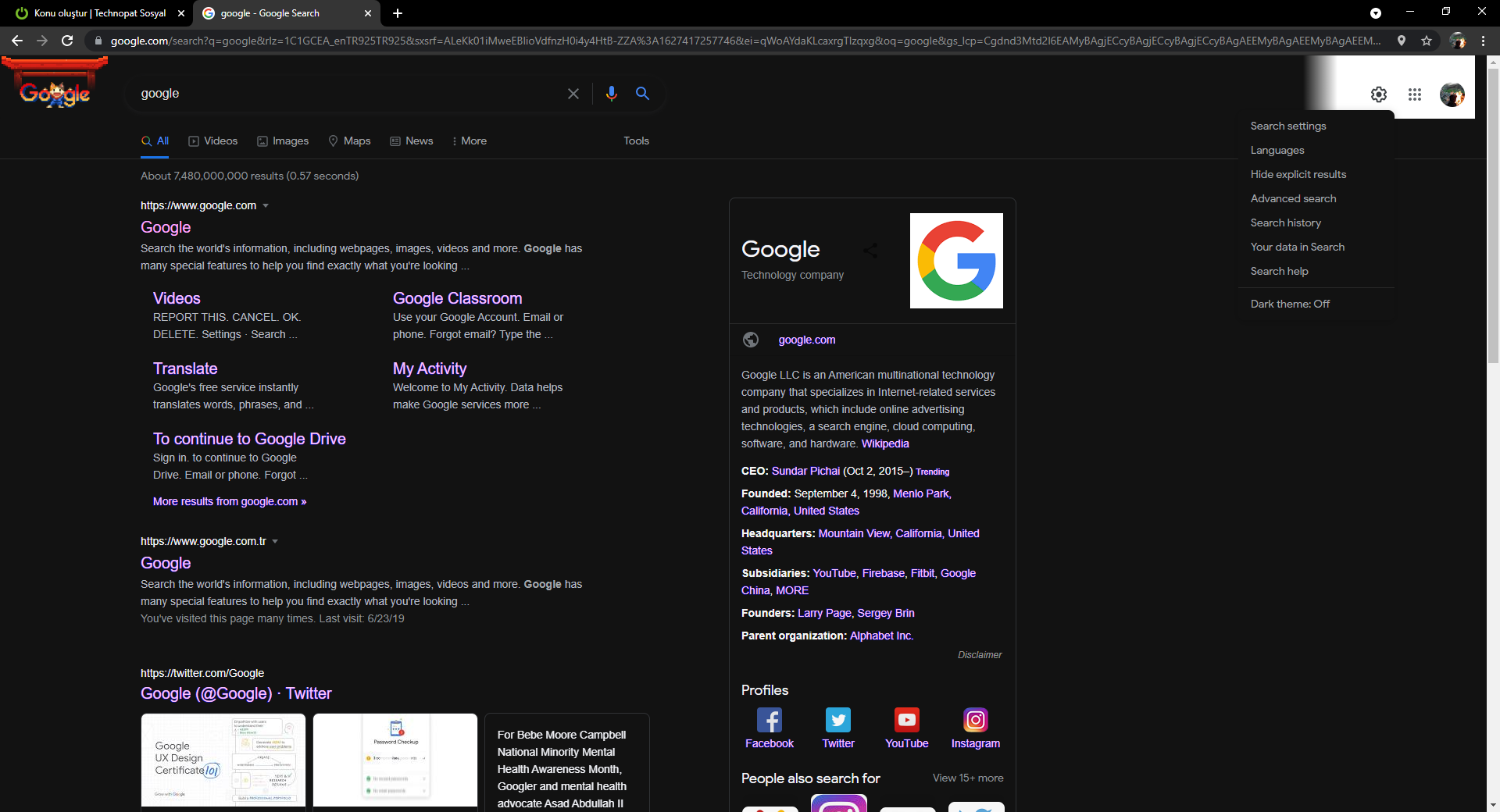The height and width of the screenshot is (812, 1500).
Task: Switch to Videos tab
Action: 213,141
